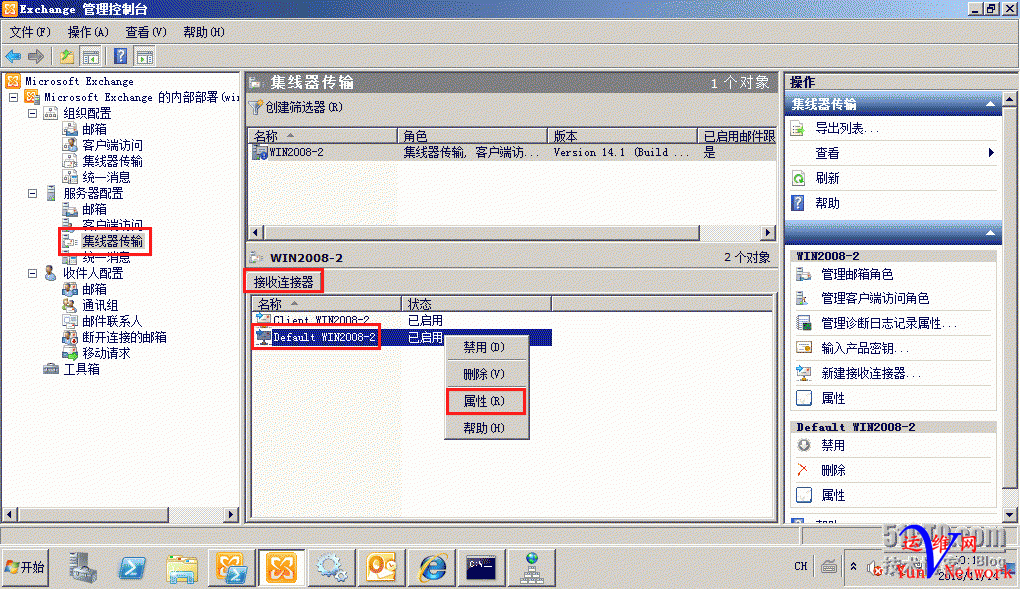
Task: Click the 导出列表 icon in actions pane
Action: point(798,129)
